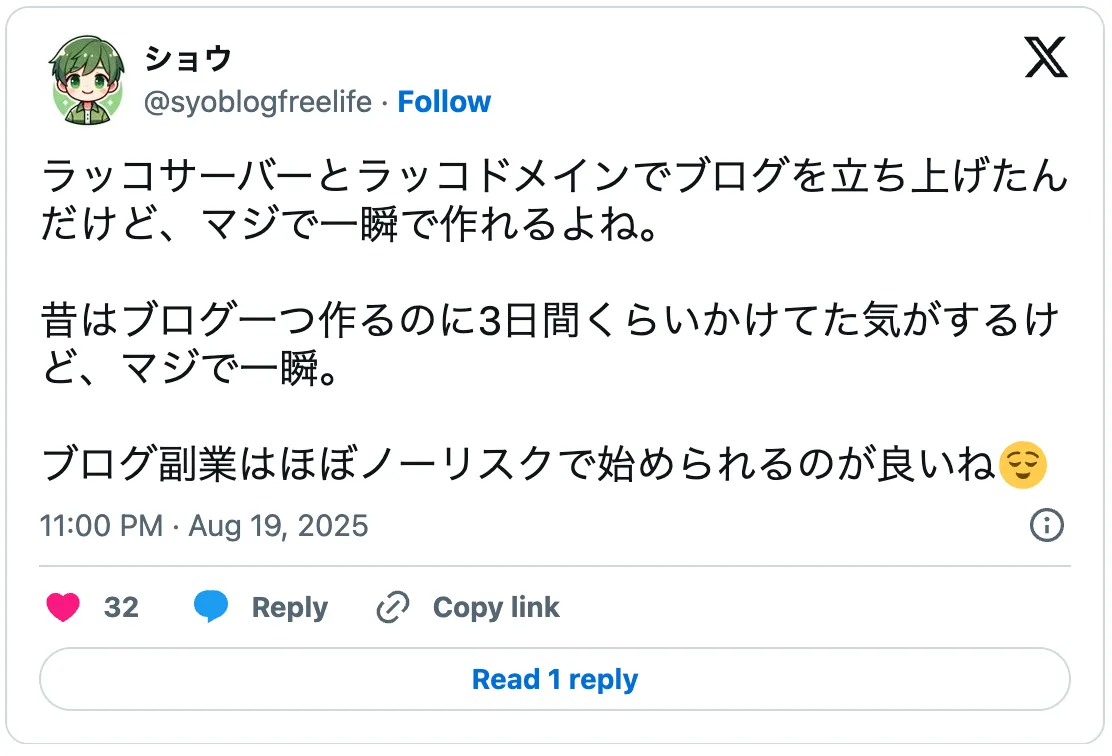Click the chain-link icon next to Copy link
This screenshot has height=756, width=1112.
point(391,607)
